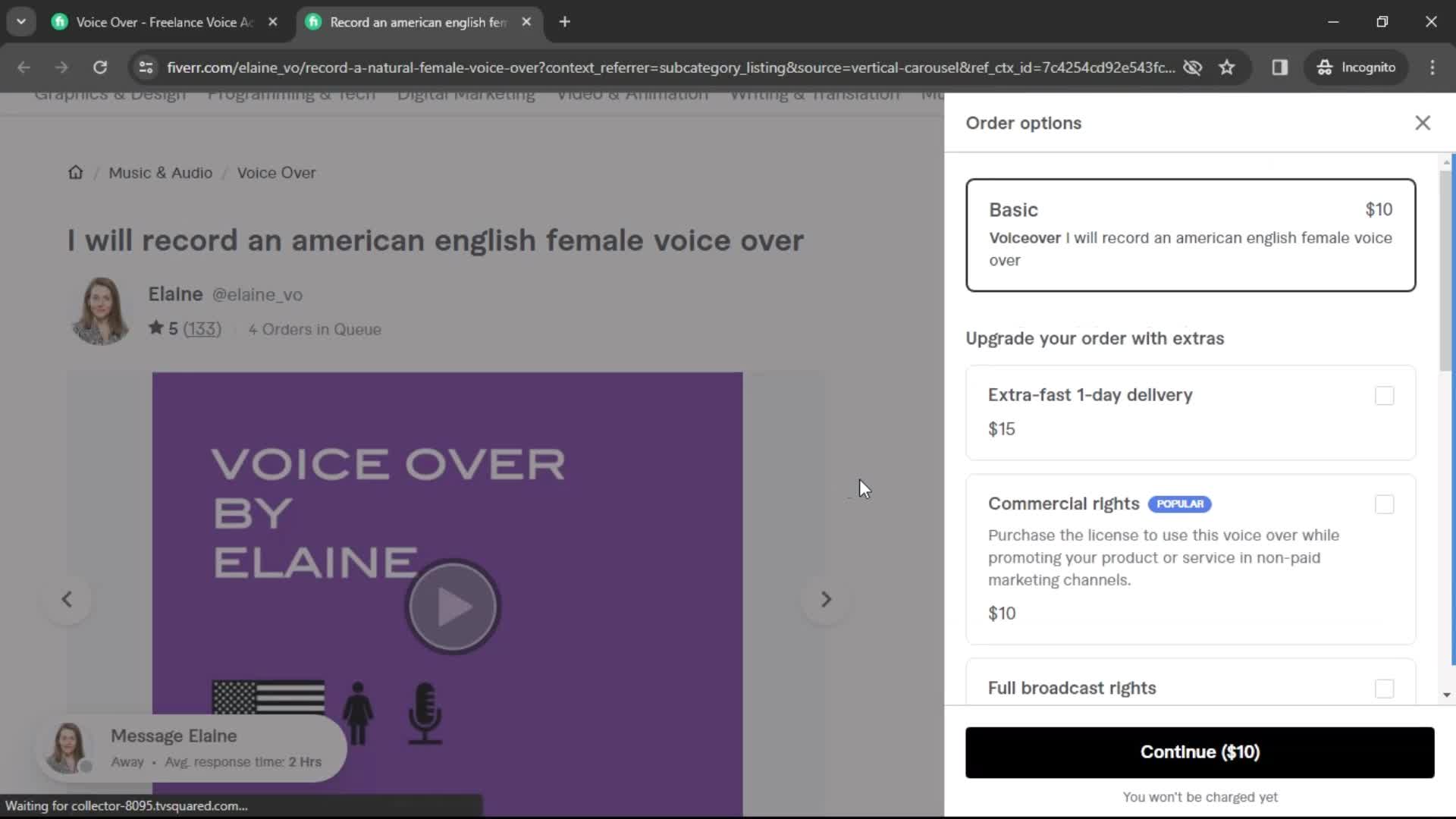
Task: Click the previous arrow to browse gig images
Action: pos(67,598)
